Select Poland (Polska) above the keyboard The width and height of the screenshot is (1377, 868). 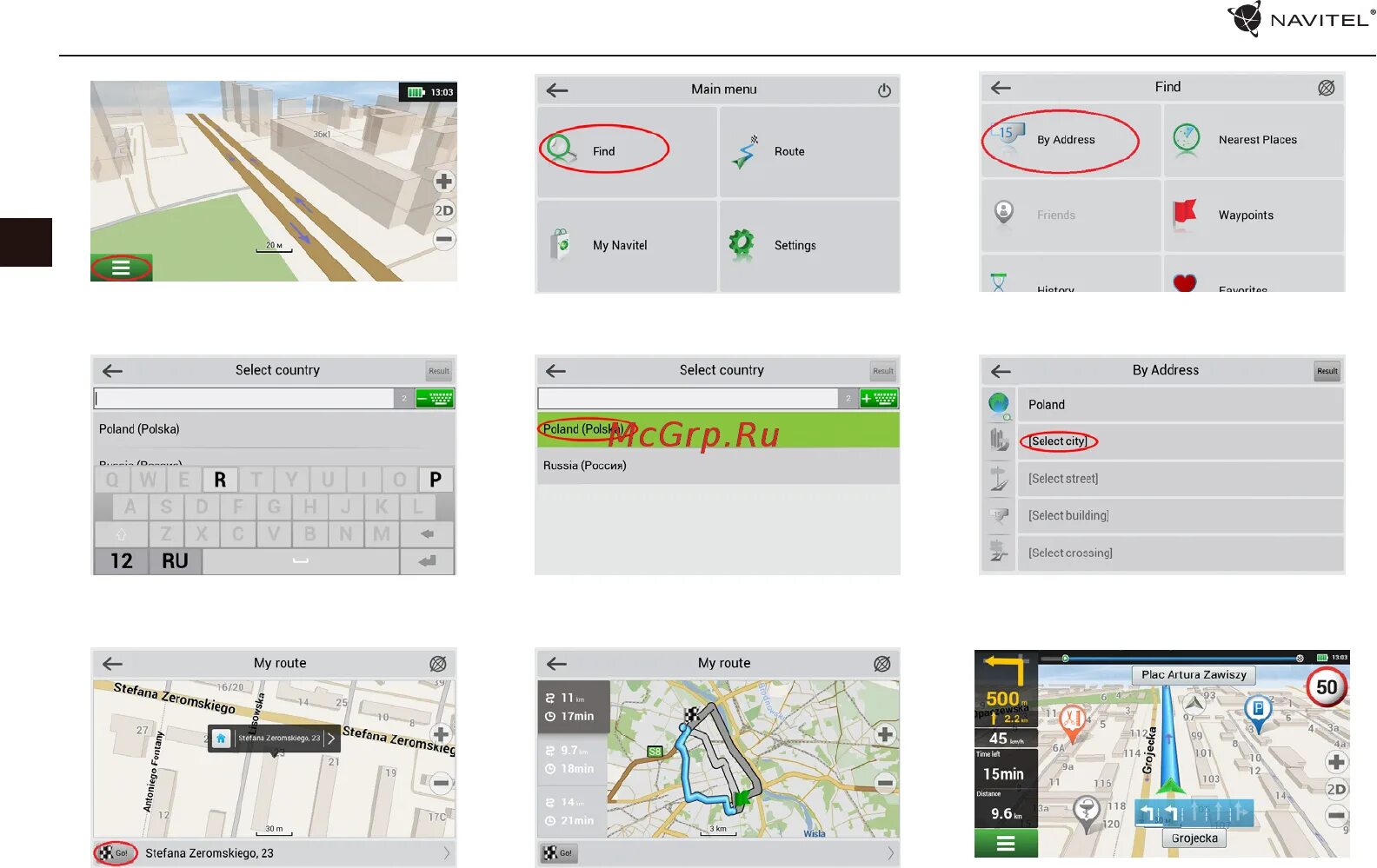click(273, 429)
